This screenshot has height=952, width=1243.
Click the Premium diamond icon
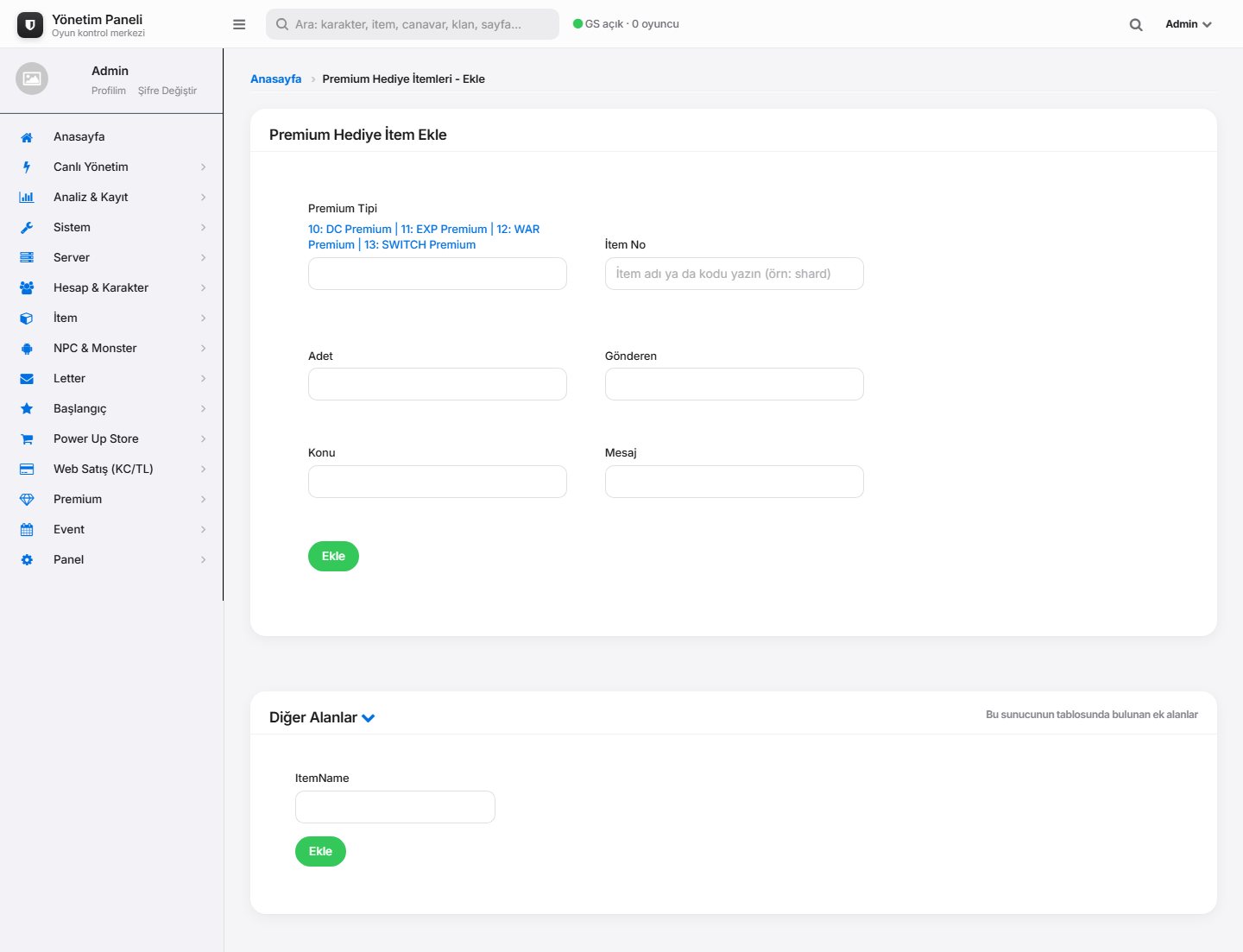coord(27,500)
